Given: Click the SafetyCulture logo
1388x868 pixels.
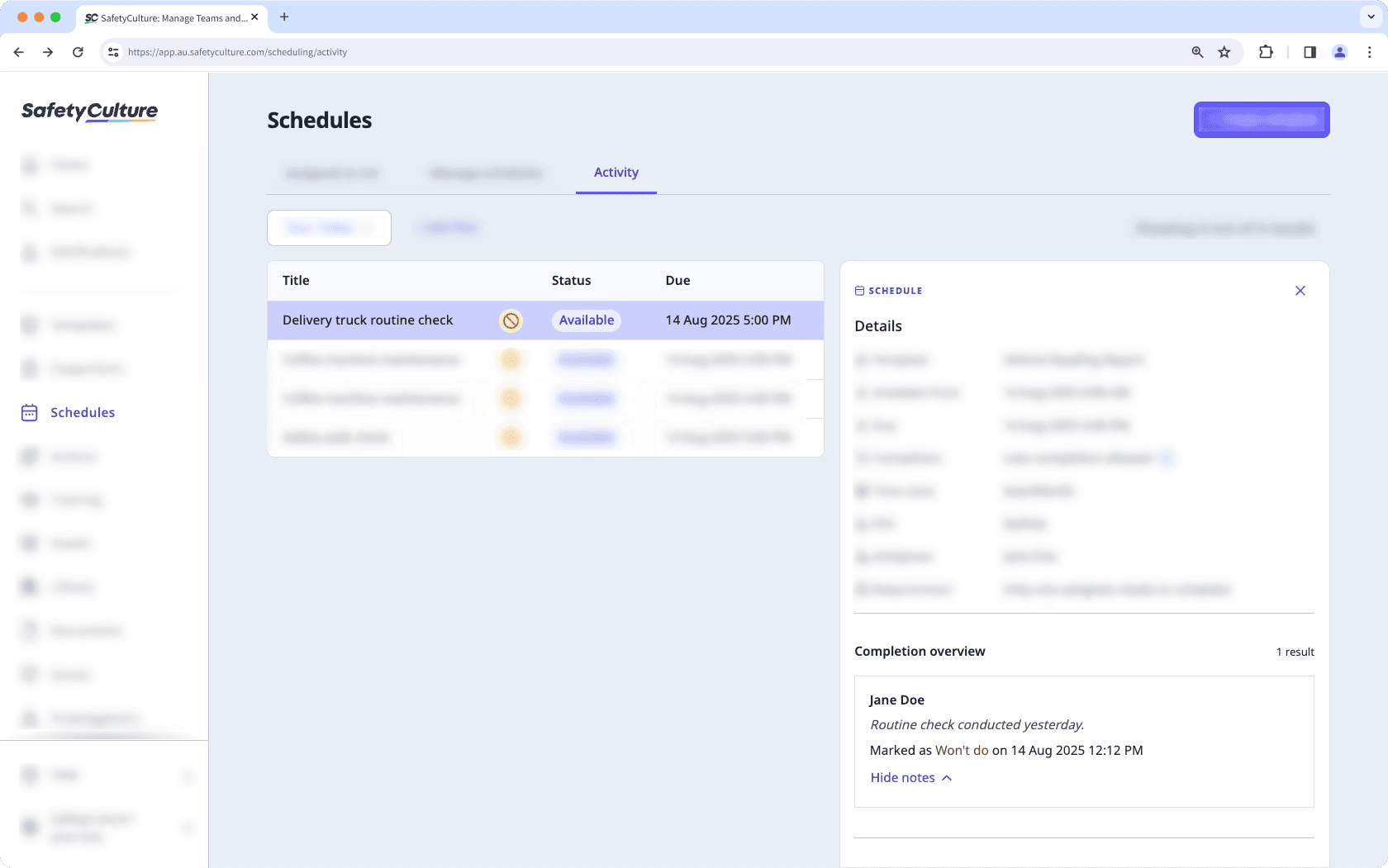Looking at the screenshot, I should click(88, 111).
